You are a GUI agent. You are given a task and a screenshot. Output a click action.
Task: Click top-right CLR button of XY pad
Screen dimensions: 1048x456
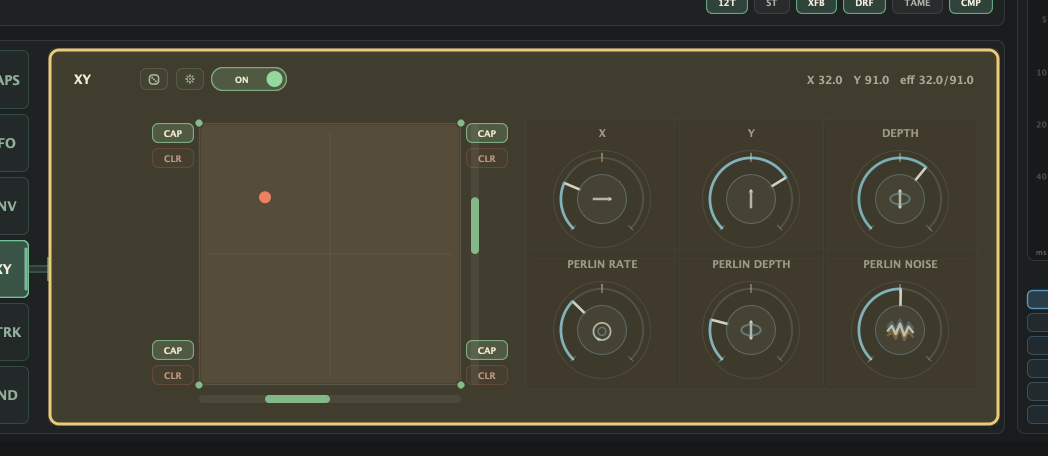(x=487, y=158)
